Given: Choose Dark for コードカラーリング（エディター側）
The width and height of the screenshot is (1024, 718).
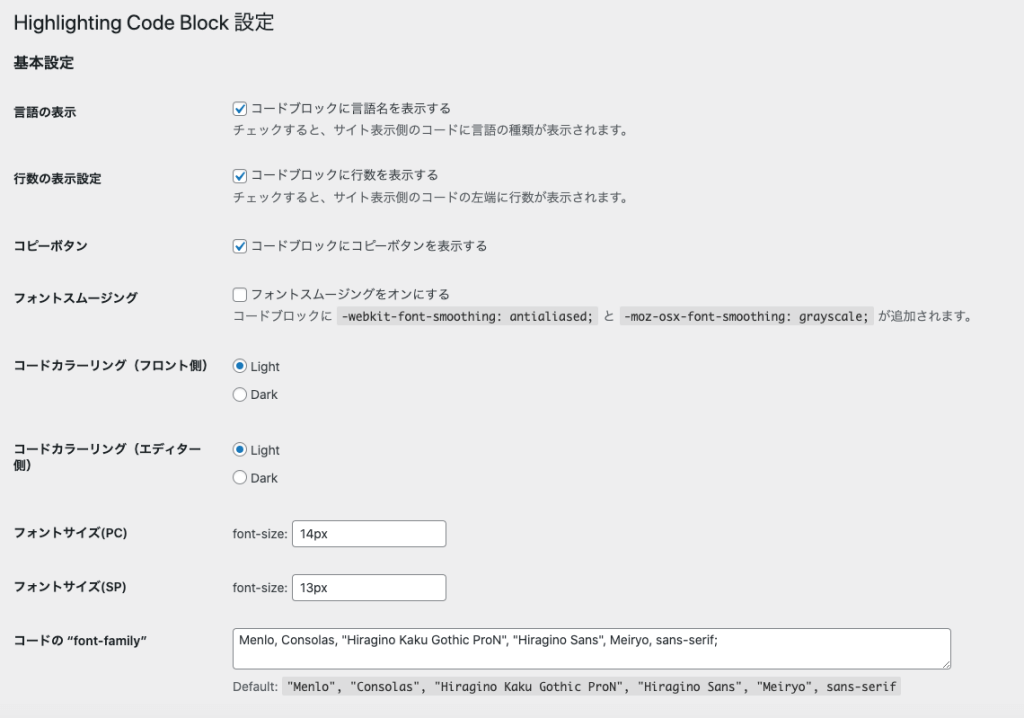Looking at the screenshot, I should pyautogui.click(x=240, y=478).
